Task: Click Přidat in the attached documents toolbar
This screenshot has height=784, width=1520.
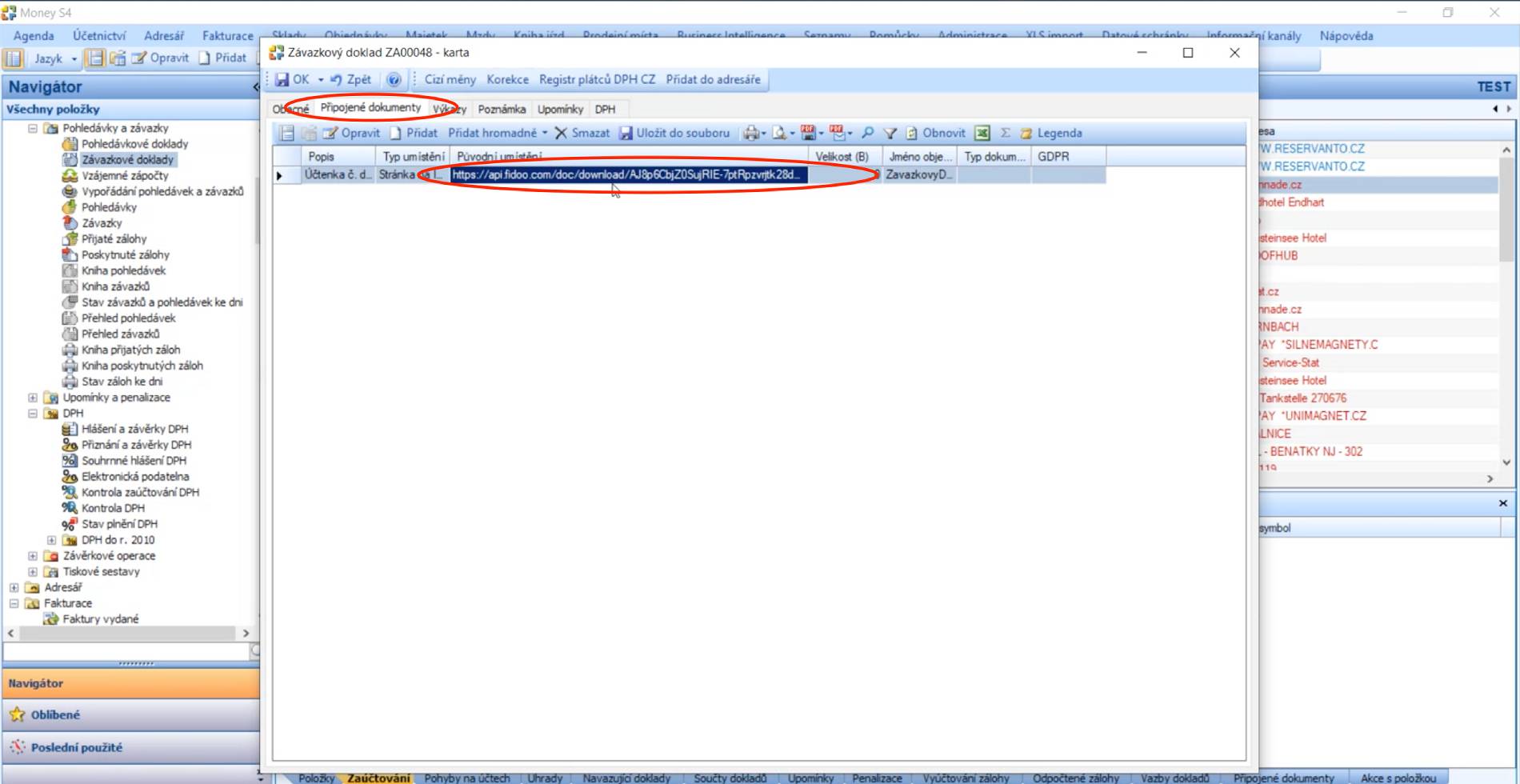Action: 414,133
